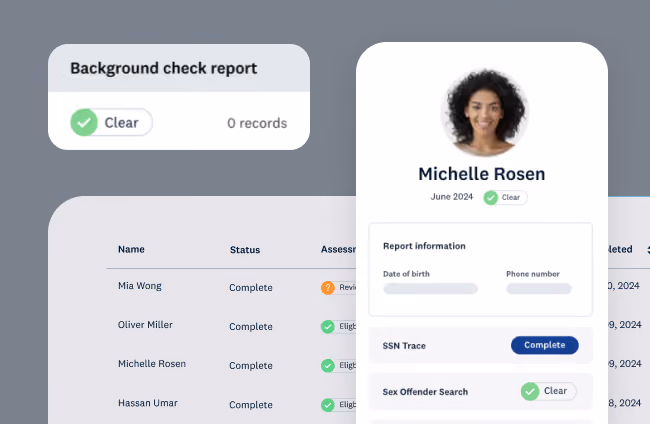Click the Complete badge for SSN Trace
The width and height of the screenshot is (650, 424).
click(545, 345)
